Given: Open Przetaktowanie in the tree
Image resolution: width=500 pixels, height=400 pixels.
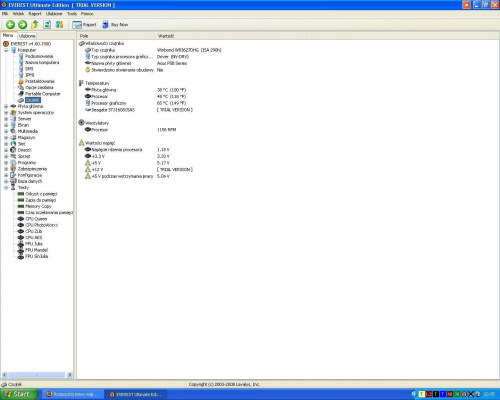Looking at the screenshot, I should tap(40, 81).
